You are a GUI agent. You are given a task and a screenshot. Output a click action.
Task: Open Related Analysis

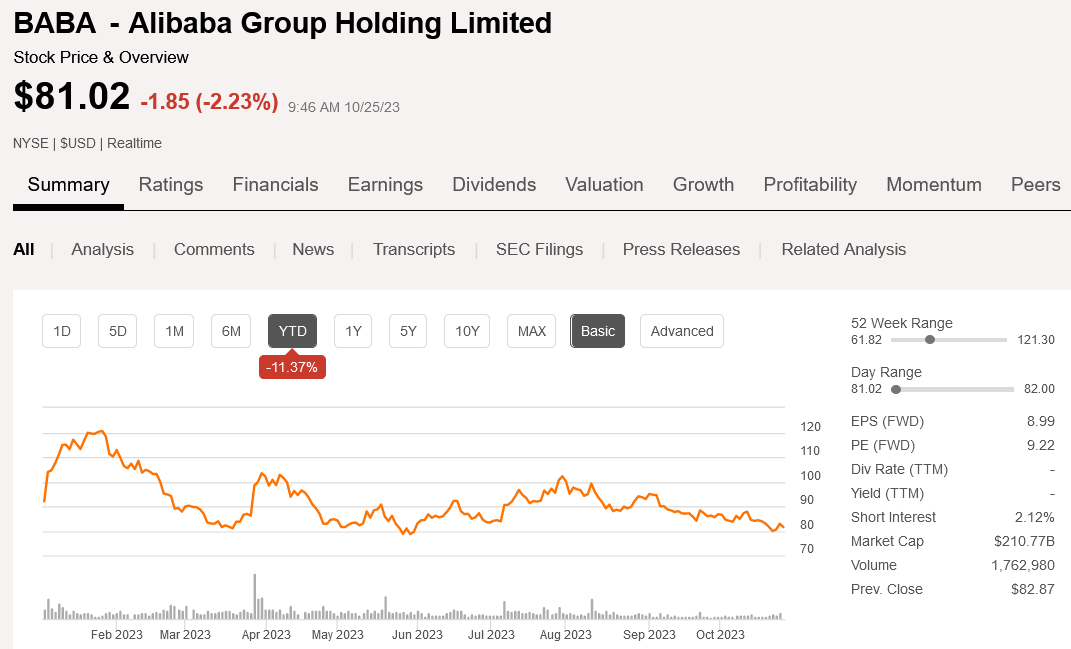tap(844, 249)
